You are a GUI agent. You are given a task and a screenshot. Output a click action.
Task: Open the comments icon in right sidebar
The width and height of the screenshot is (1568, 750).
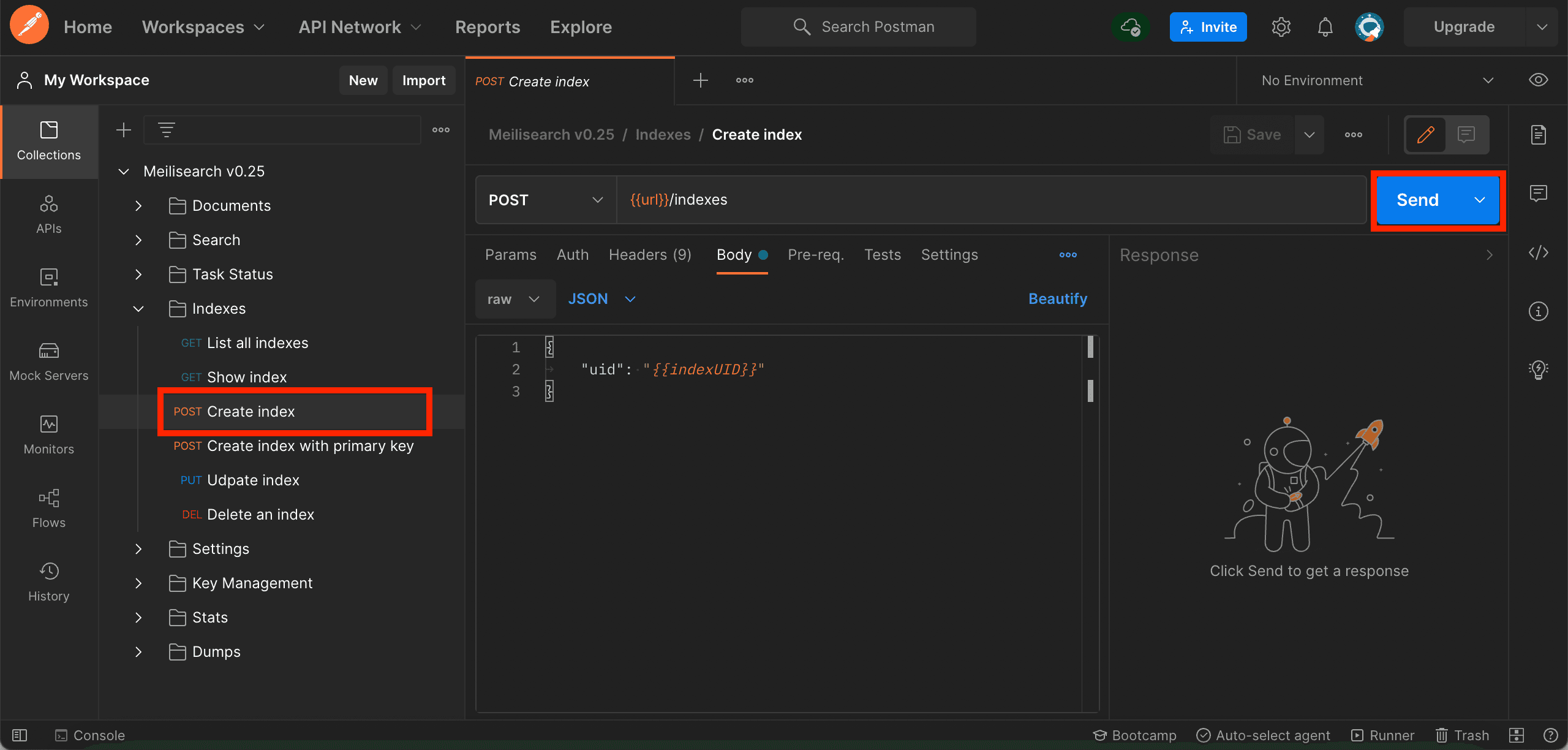click(x=1538, y=194)
